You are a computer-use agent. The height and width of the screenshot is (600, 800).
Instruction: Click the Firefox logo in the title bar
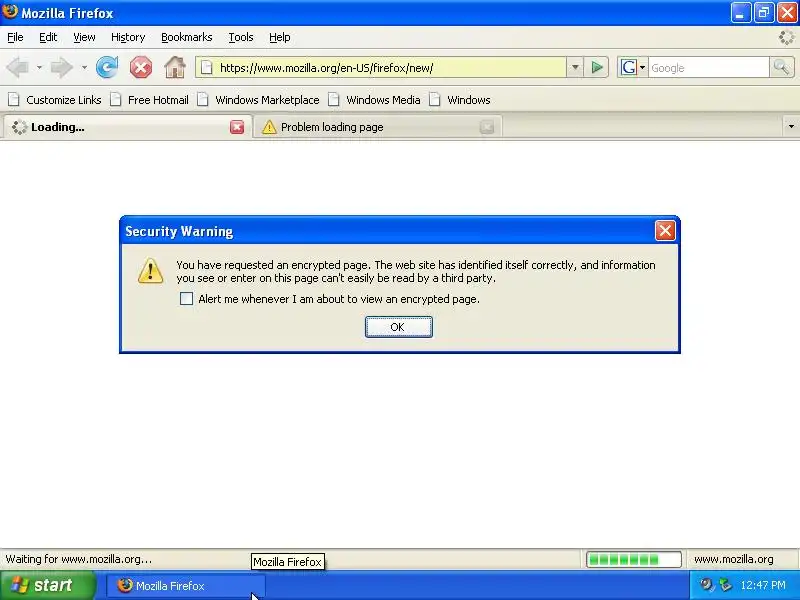(x=10, y=11)
